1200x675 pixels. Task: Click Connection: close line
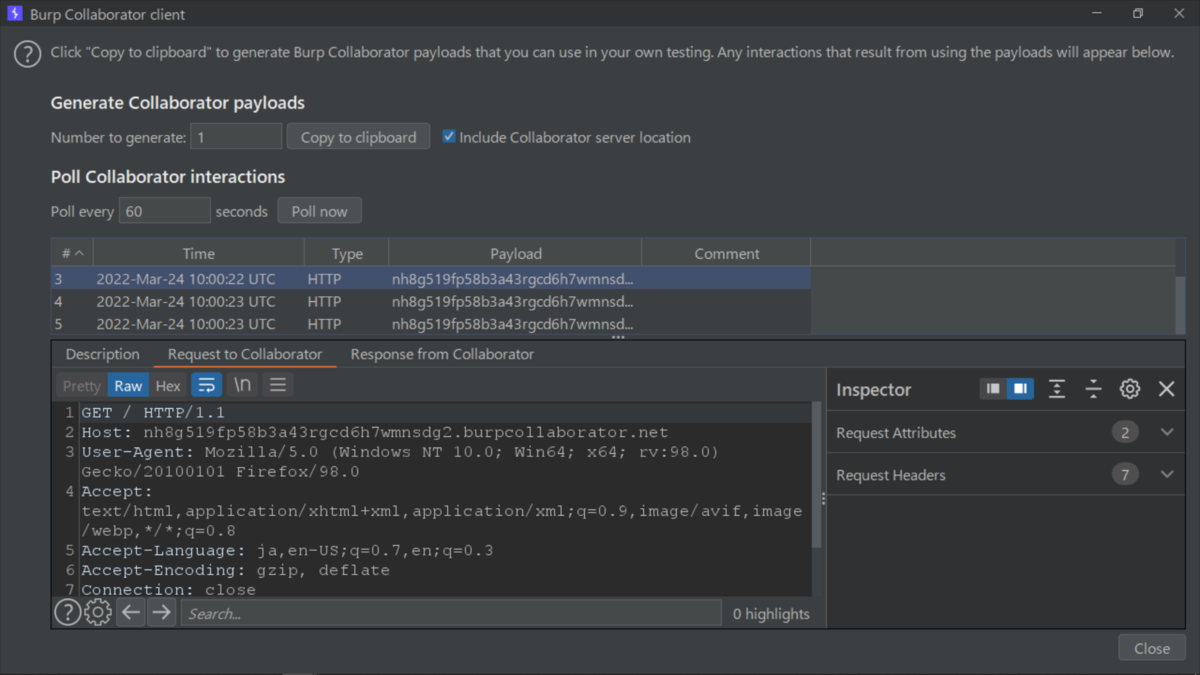pos(168,590)
